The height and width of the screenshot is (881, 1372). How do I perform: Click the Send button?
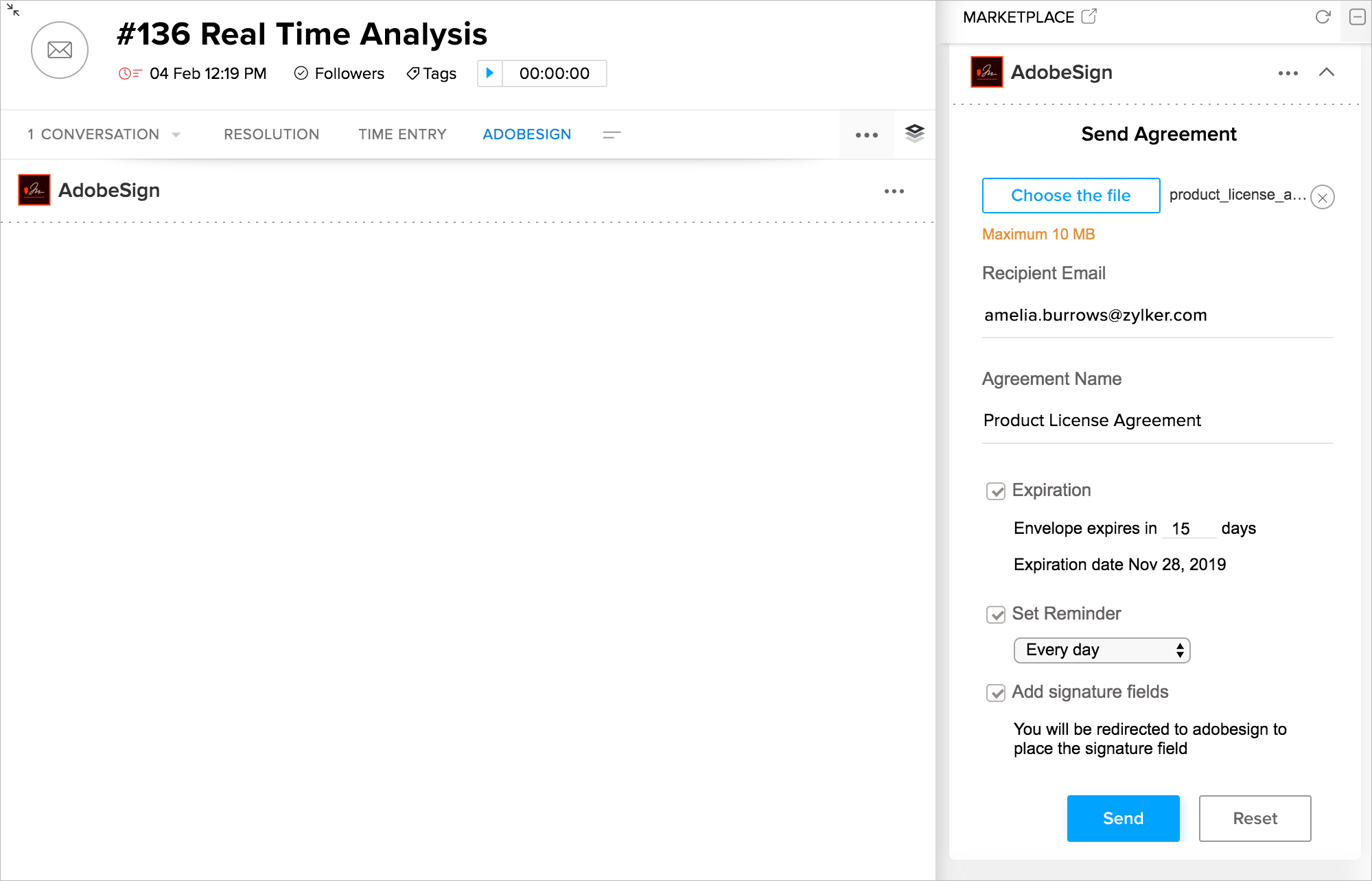click(1123, 818)
